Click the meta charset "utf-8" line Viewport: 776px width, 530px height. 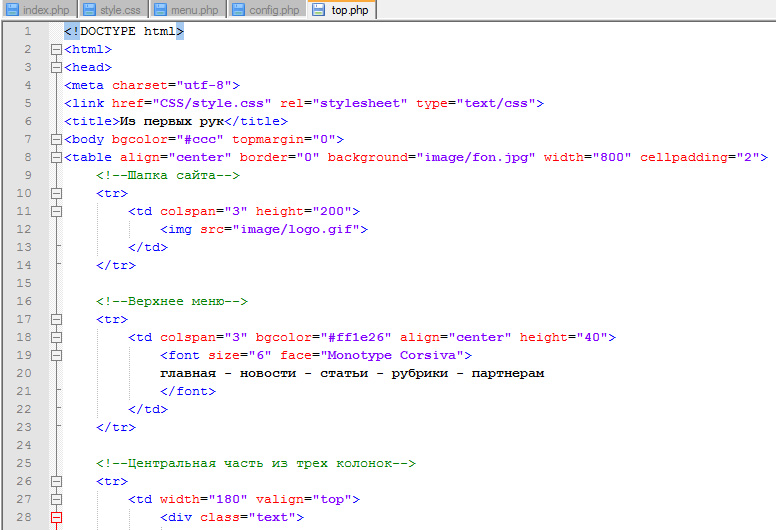[x=152, y=85]
